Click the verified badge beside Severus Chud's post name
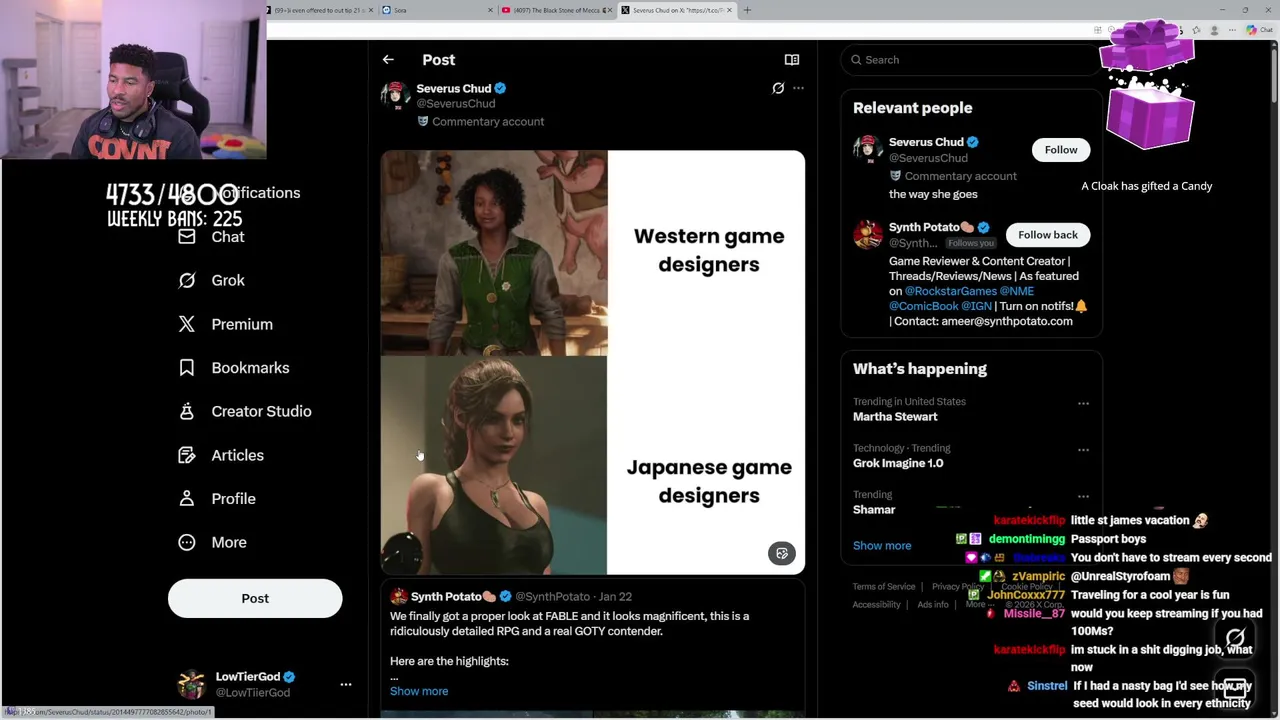The image size is (1280, 720). coord(500,88)
